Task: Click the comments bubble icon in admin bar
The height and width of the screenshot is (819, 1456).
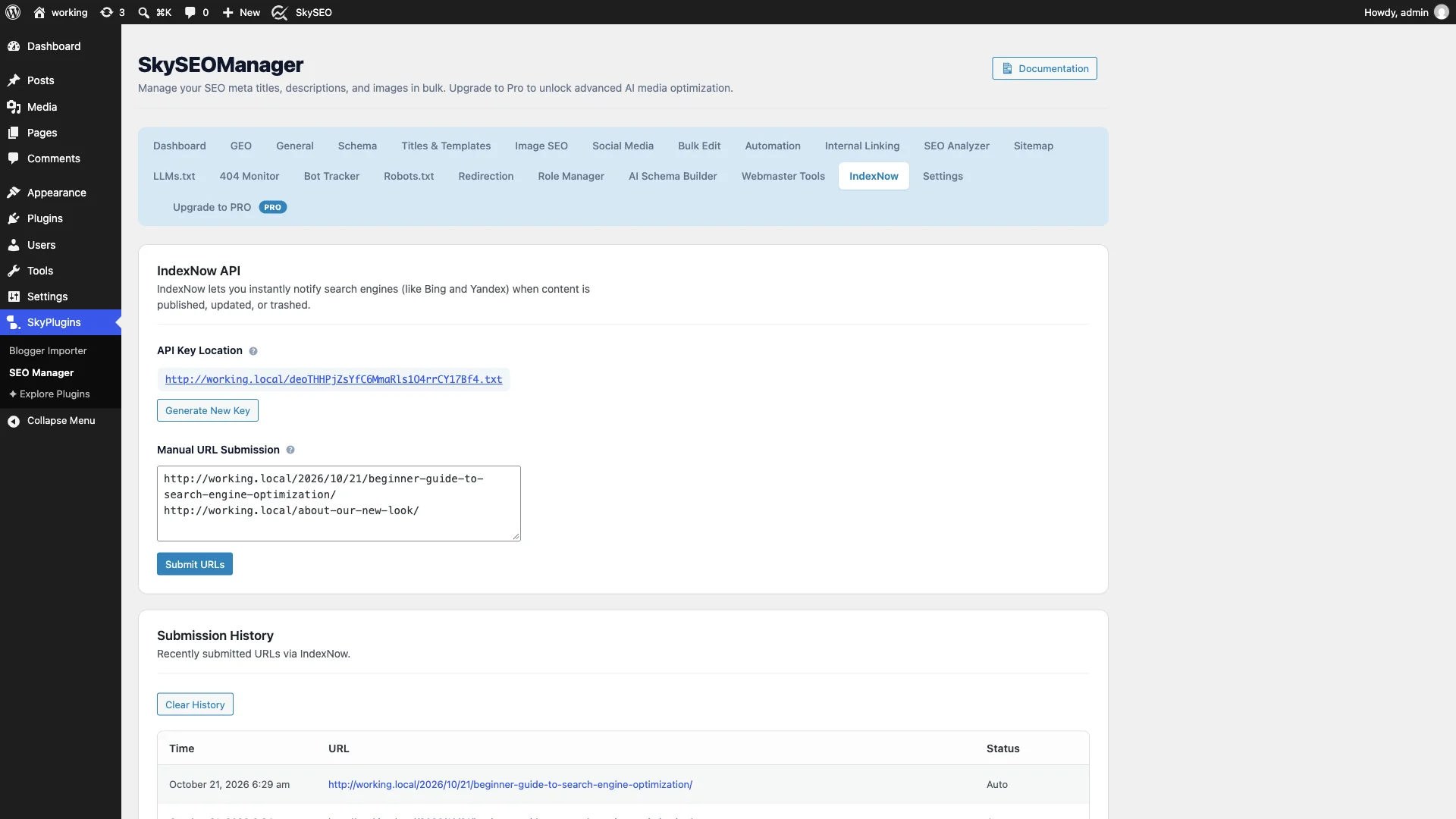Action: click(190, 12)
